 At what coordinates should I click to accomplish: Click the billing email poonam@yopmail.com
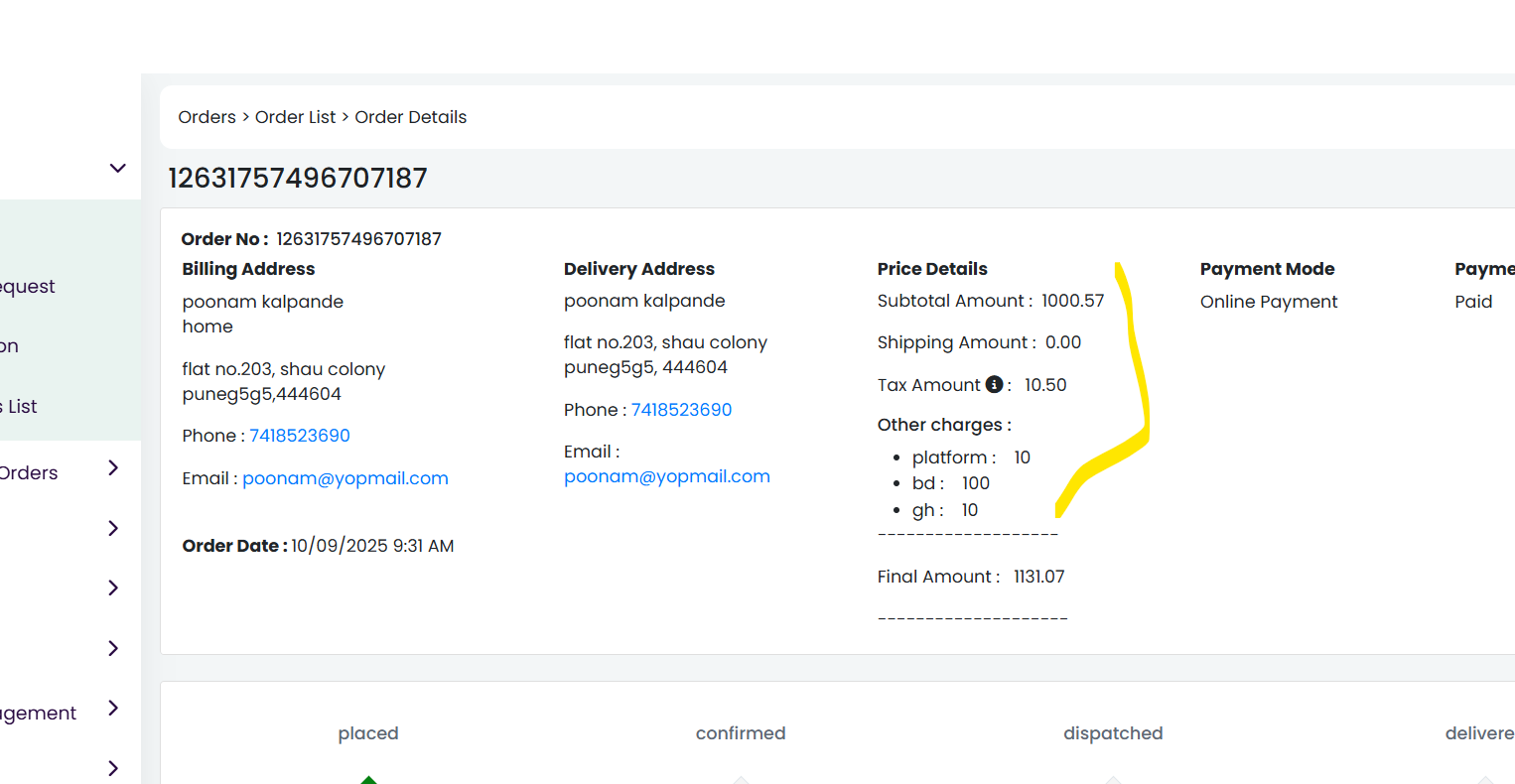tap(345, 478)
